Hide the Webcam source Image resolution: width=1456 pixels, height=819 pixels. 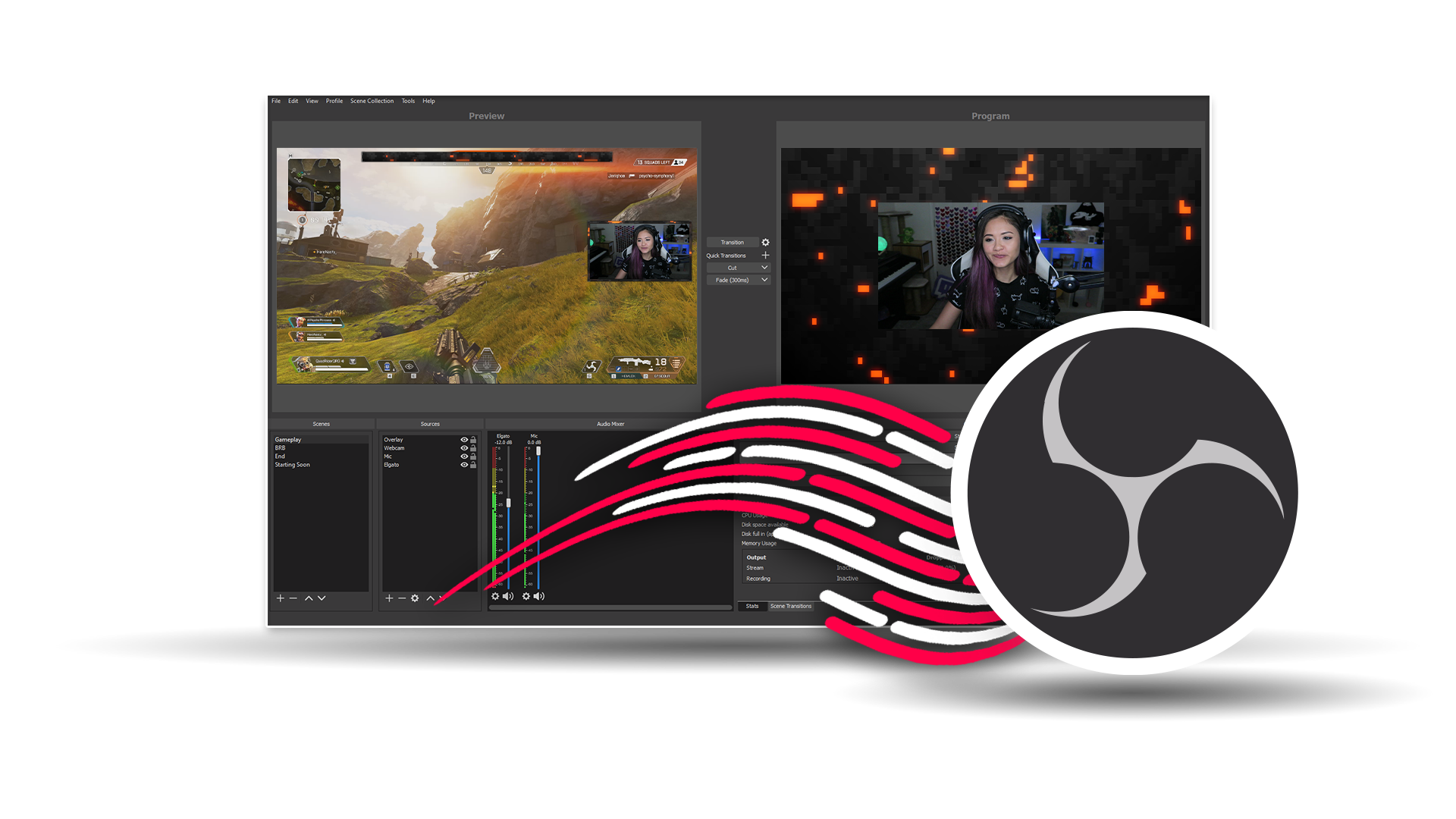465,448
